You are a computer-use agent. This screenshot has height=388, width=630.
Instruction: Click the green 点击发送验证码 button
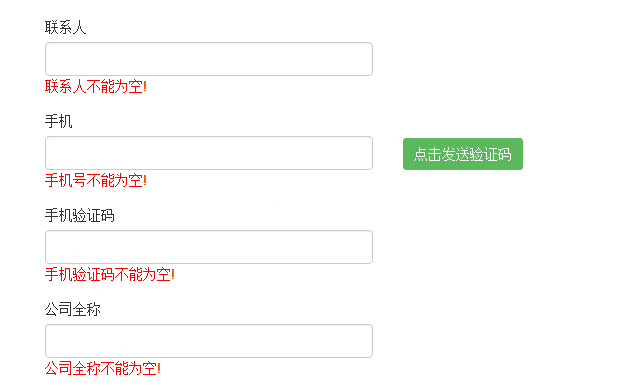[462, 154]
